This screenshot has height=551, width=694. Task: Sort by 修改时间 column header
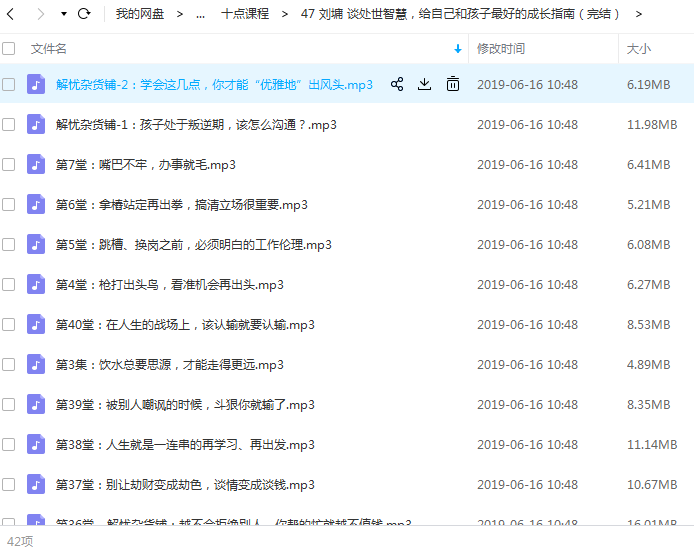tap(501, 48)
